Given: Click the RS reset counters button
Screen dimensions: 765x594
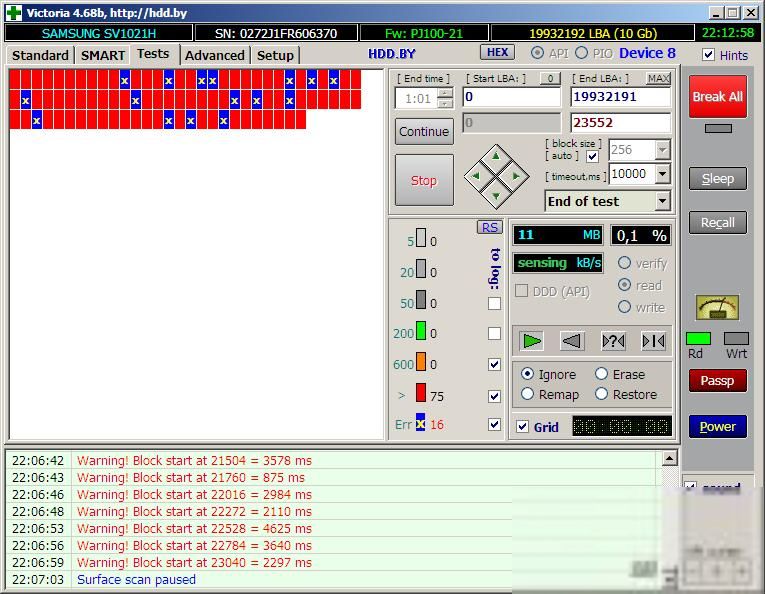Looking at the screenshot, I should coord(489,227).
